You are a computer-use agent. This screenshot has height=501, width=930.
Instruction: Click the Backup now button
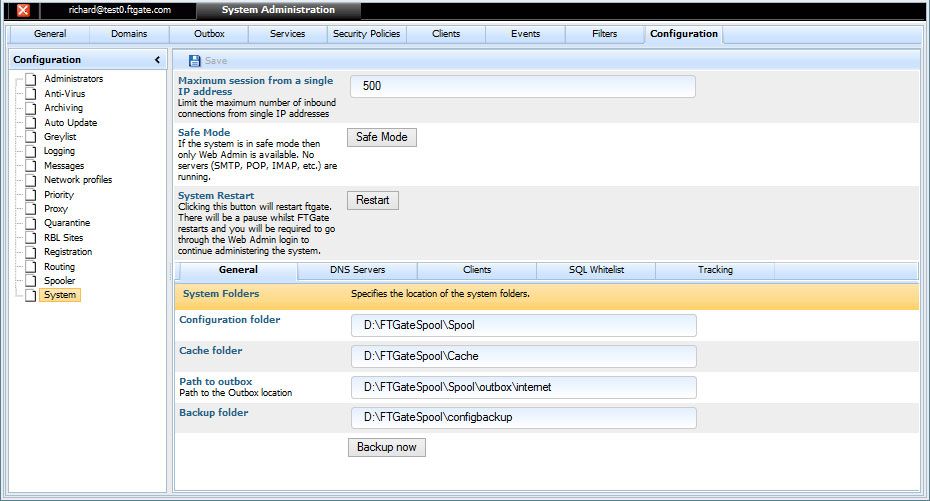(387, 447)
